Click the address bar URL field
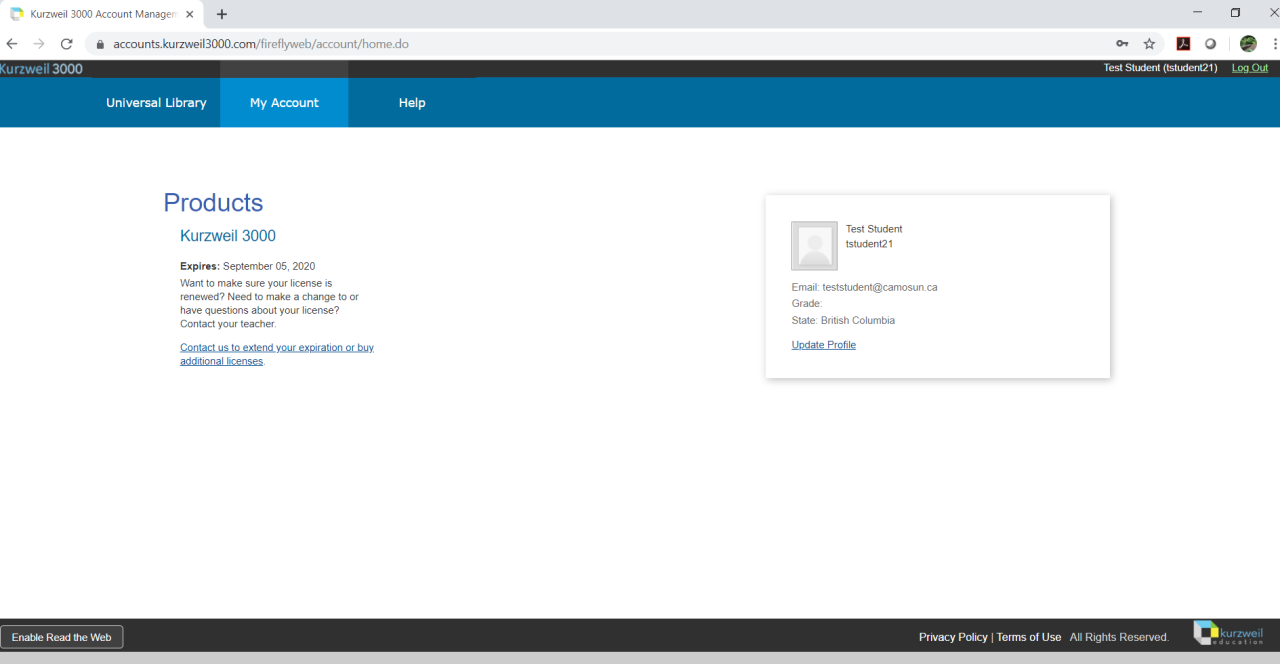The height and width of the screenshot is (664, 1280). coord(600,44)
